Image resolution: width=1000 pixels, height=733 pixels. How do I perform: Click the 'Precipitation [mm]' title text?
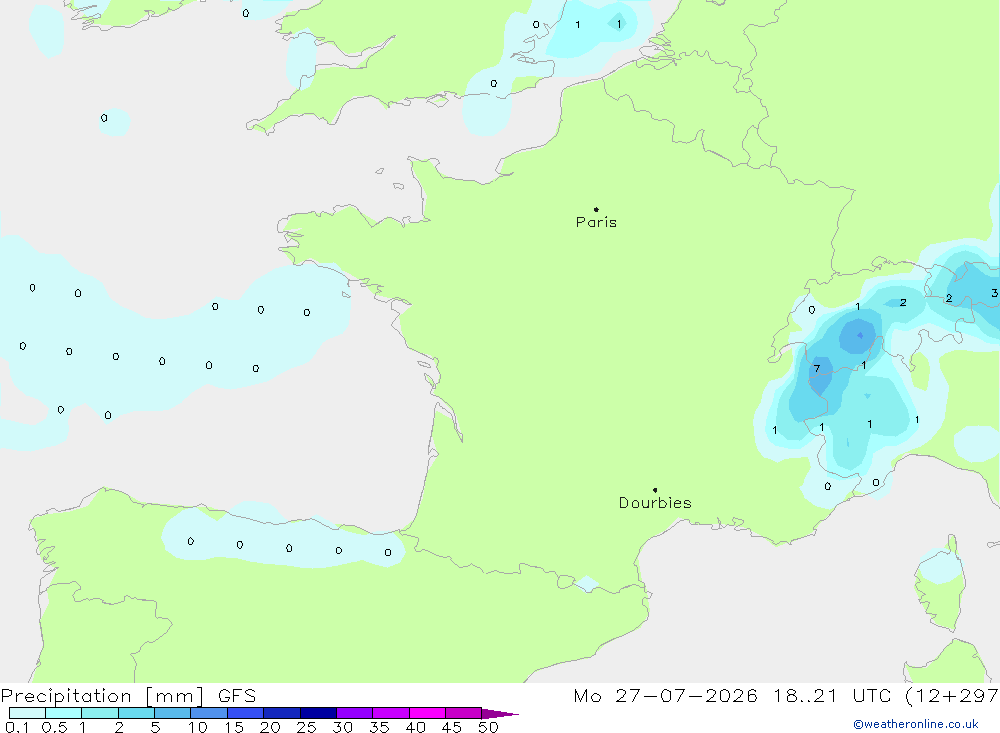pos(102,696)
